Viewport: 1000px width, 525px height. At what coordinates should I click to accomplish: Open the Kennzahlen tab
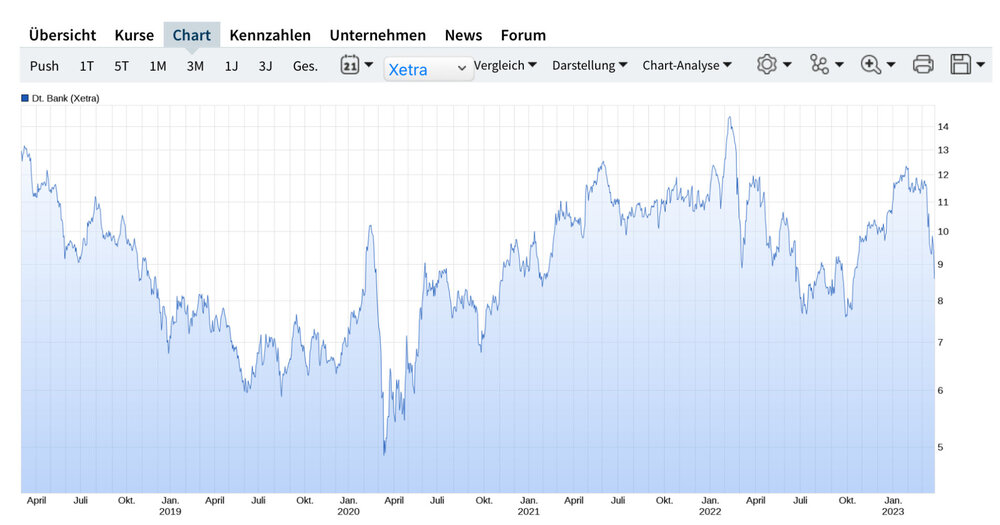[270, 35]
